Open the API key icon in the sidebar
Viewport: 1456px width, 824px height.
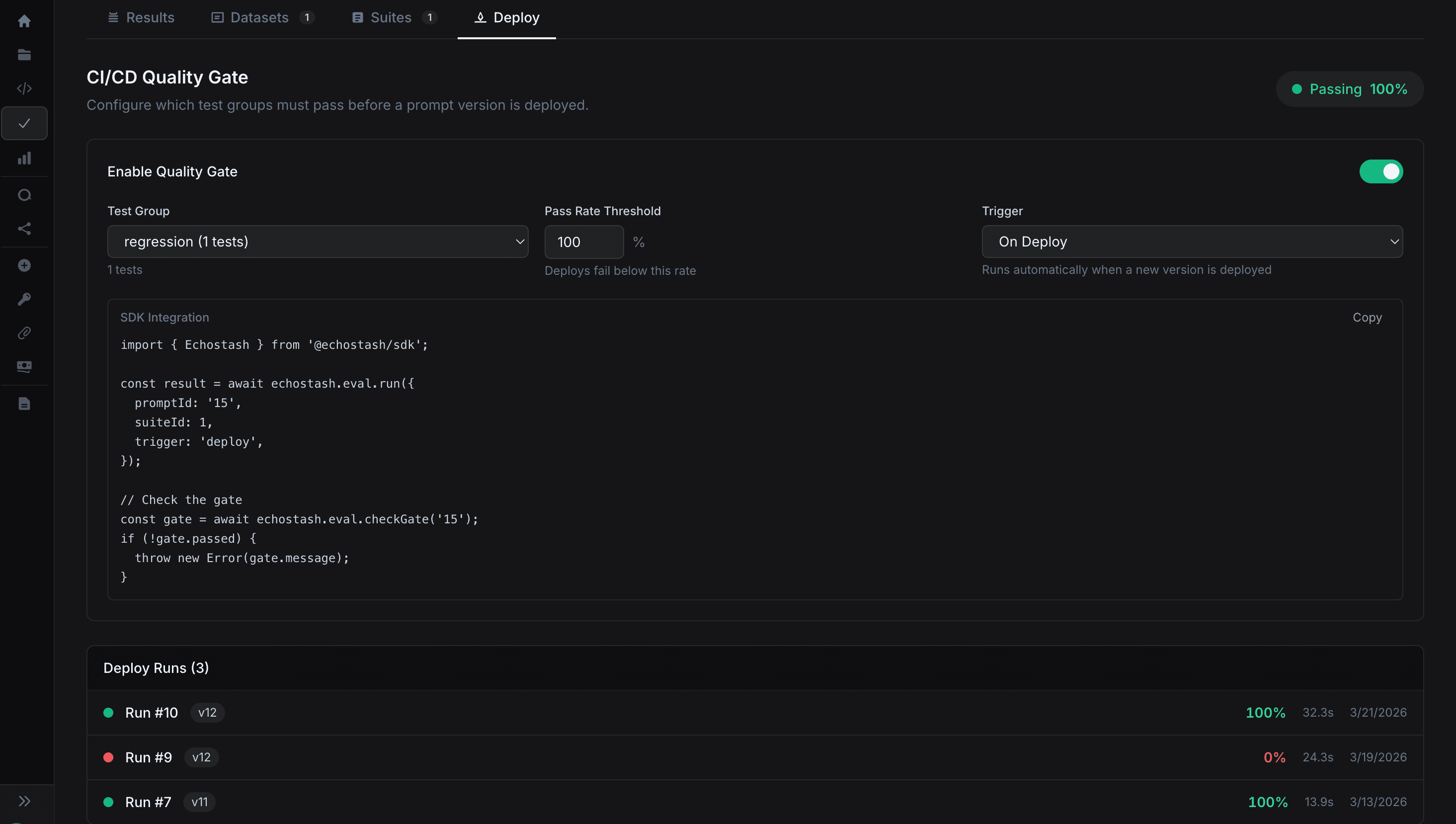(x=25, y=299)
